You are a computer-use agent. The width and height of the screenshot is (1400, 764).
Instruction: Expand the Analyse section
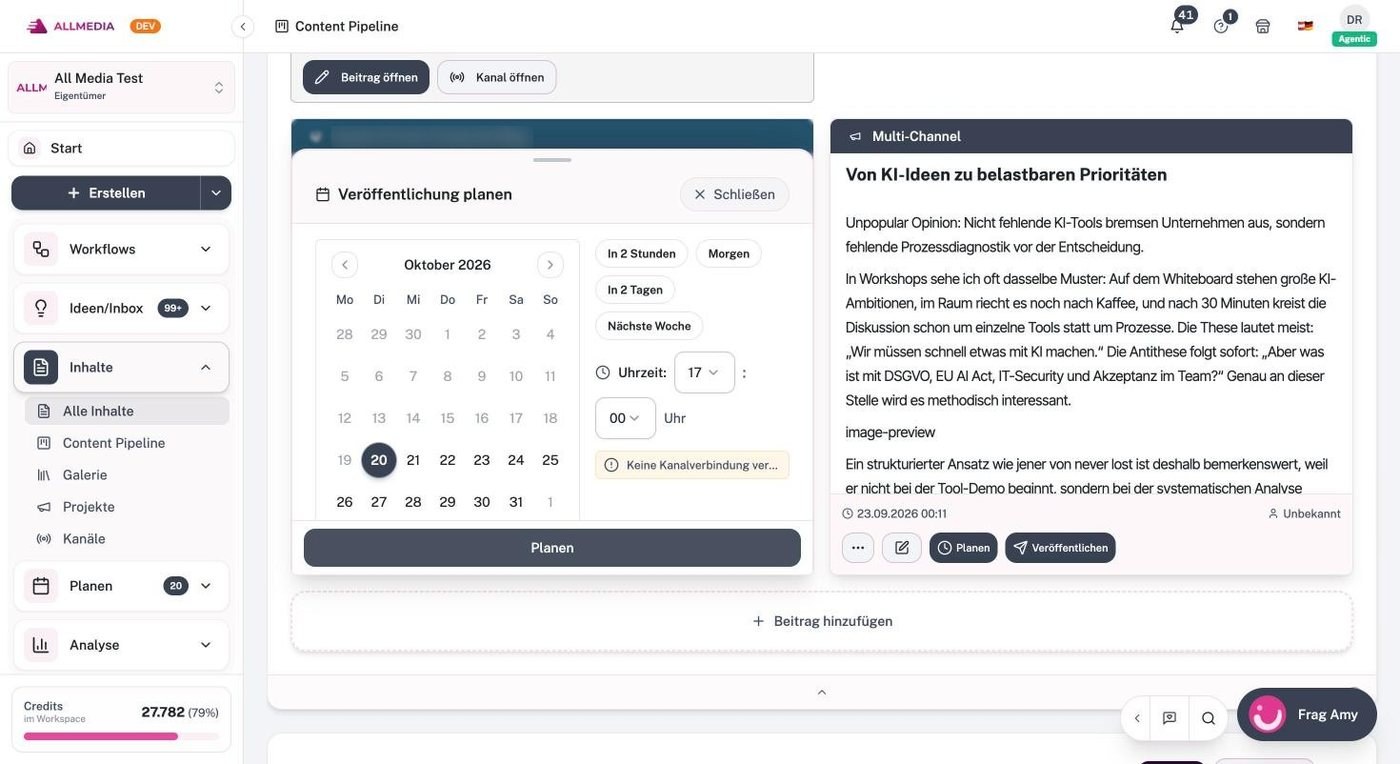[x=121, y=645]
